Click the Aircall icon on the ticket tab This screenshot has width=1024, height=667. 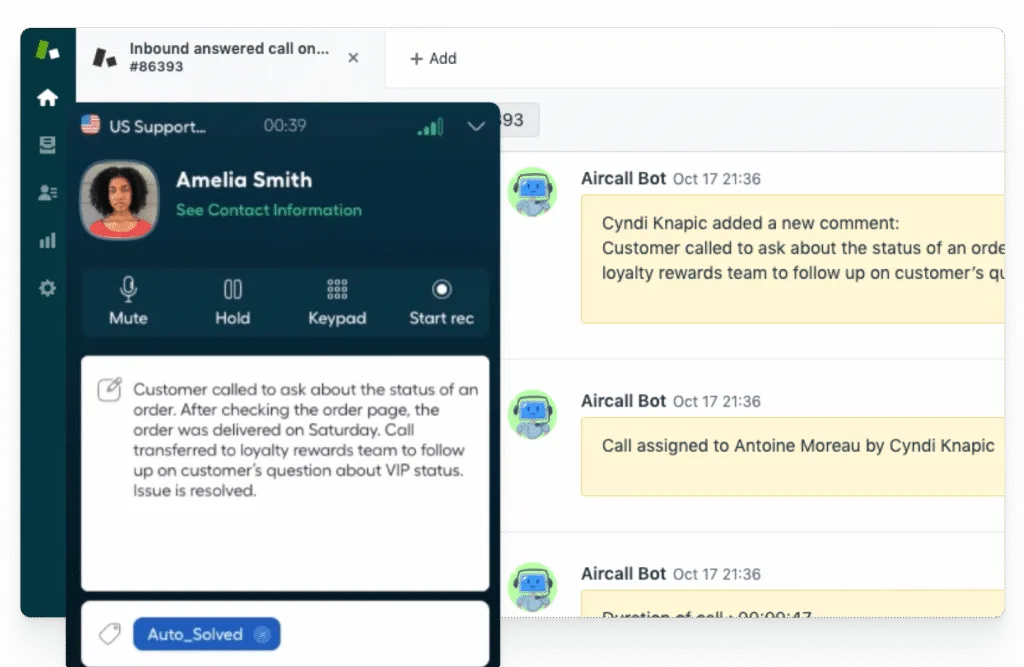104,57
